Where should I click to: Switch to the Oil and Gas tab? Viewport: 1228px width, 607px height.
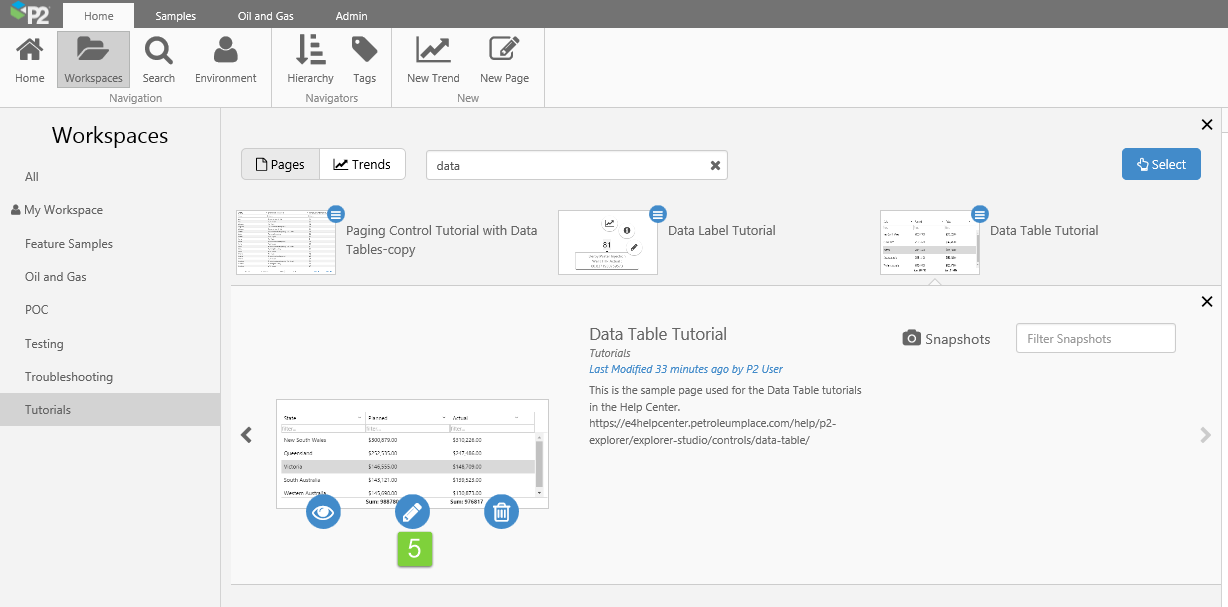[x=266, y=16]
